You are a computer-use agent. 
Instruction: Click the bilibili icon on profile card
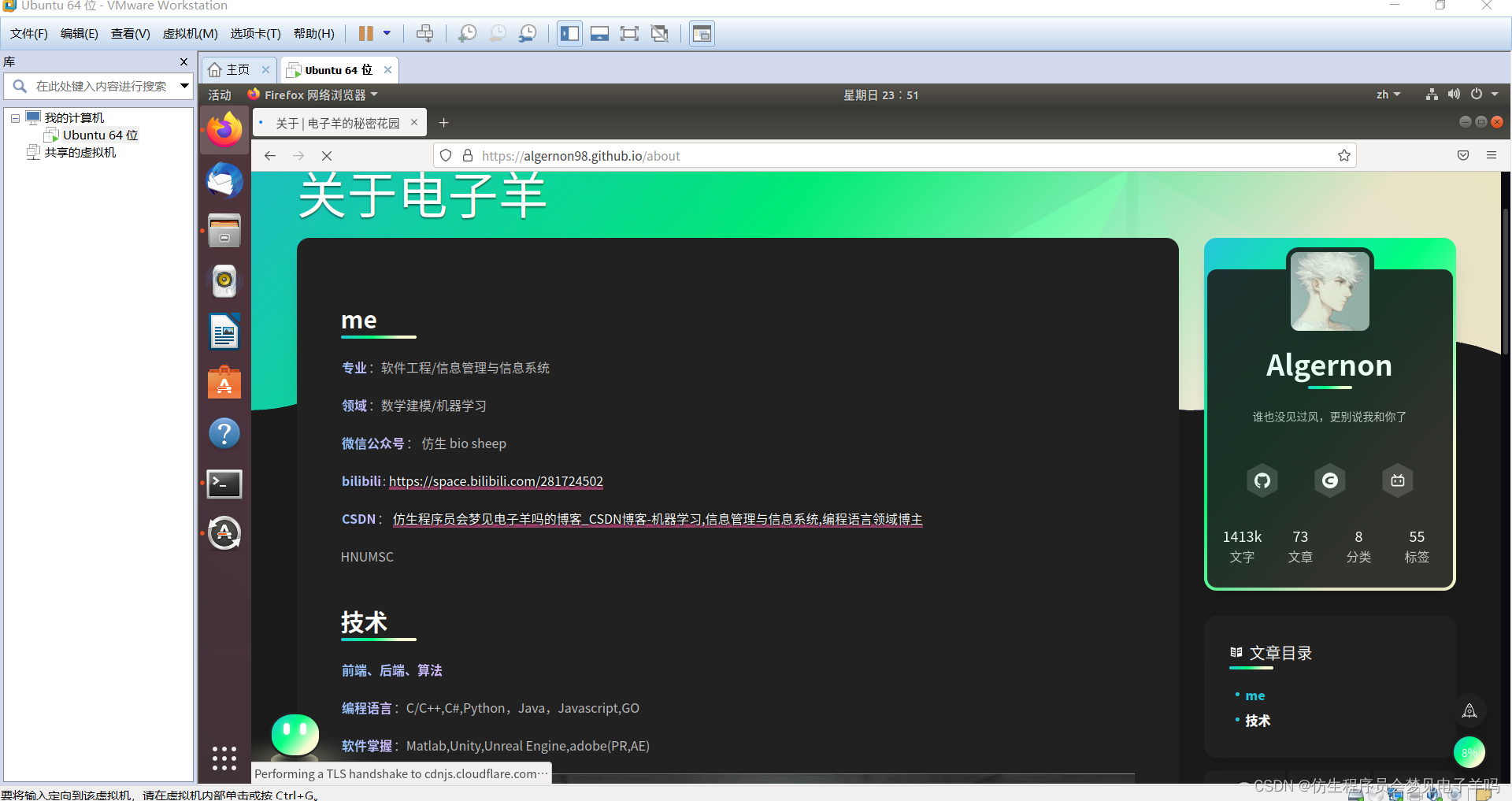(x=1398, y=480)
